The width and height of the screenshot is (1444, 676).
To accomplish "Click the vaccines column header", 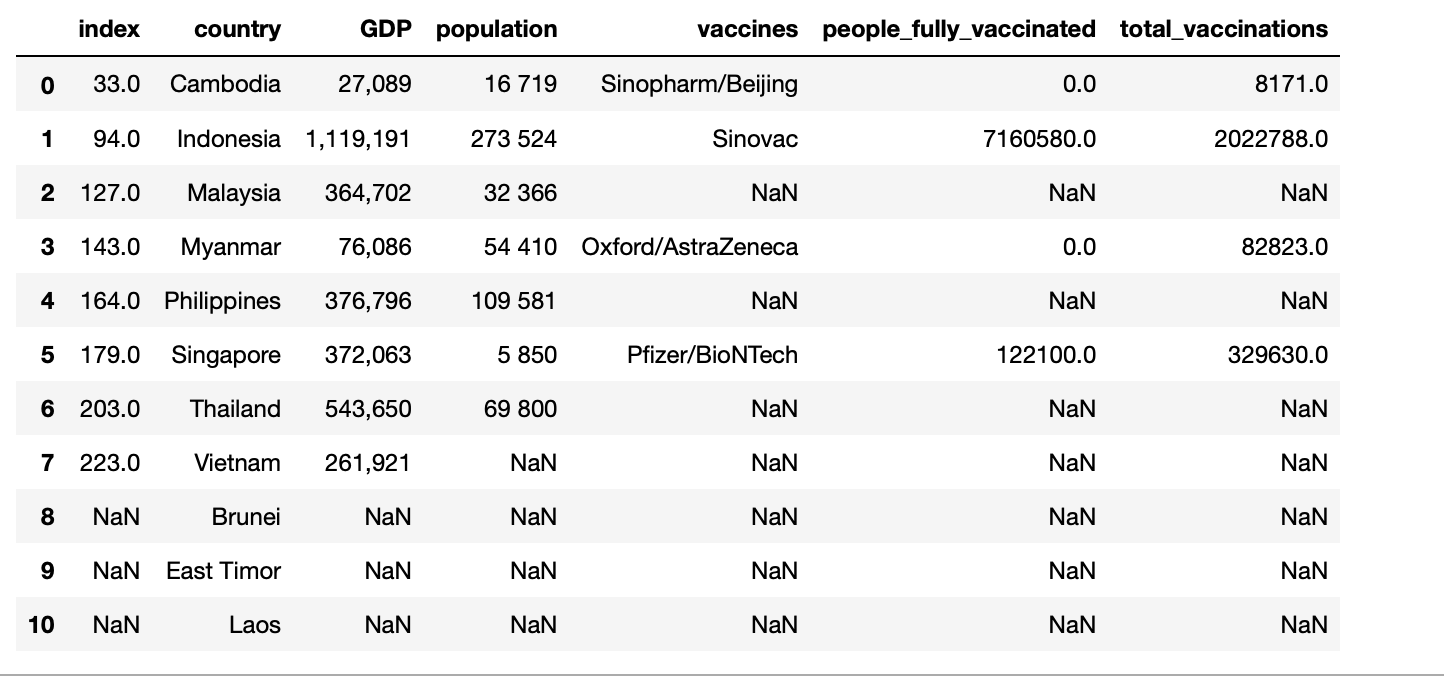I will coord(748,30).
